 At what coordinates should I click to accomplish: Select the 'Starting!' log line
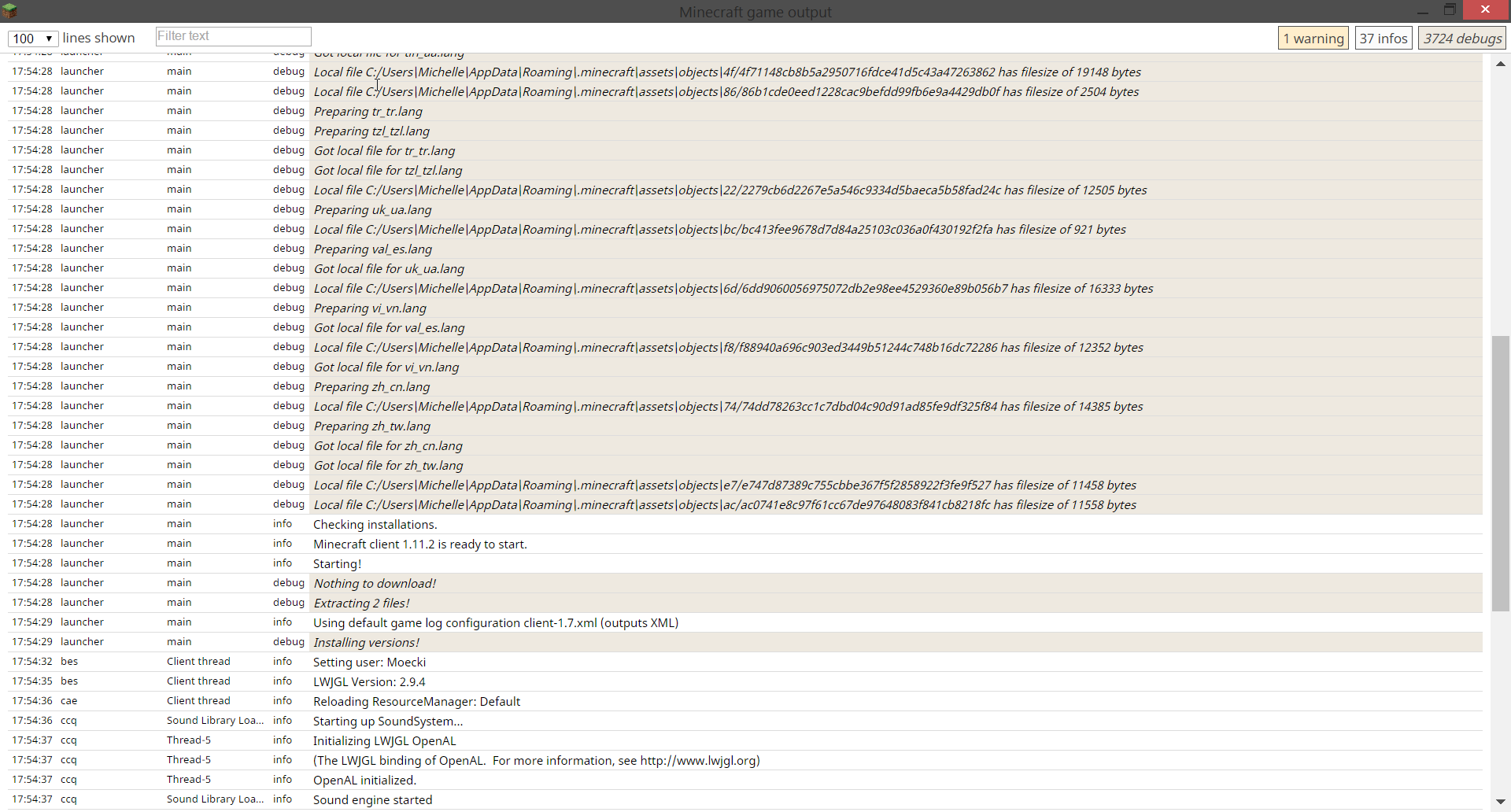coord(337,564)
